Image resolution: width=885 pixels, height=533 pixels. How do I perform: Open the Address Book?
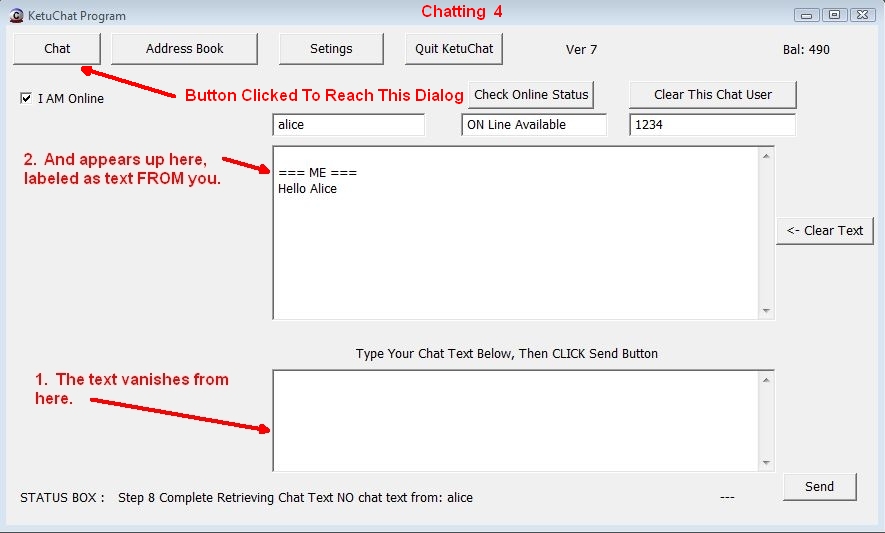pos(184,49)
